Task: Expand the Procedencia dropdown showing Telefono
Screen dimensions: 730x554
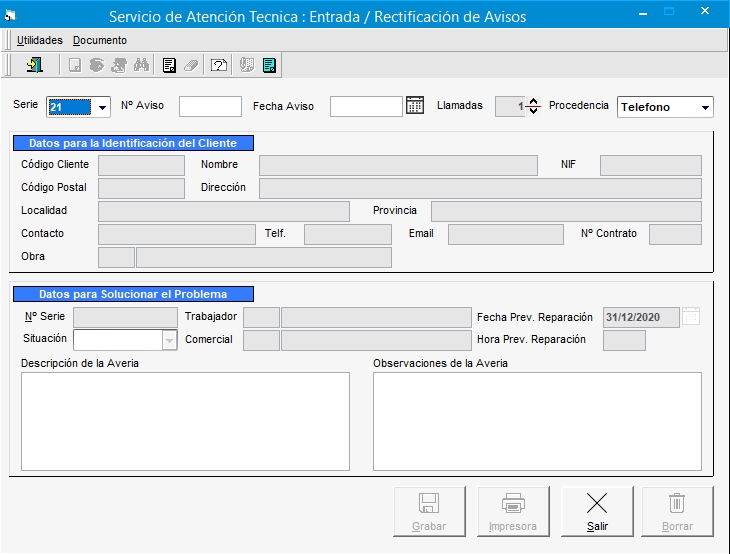Action: coord(705,108)
